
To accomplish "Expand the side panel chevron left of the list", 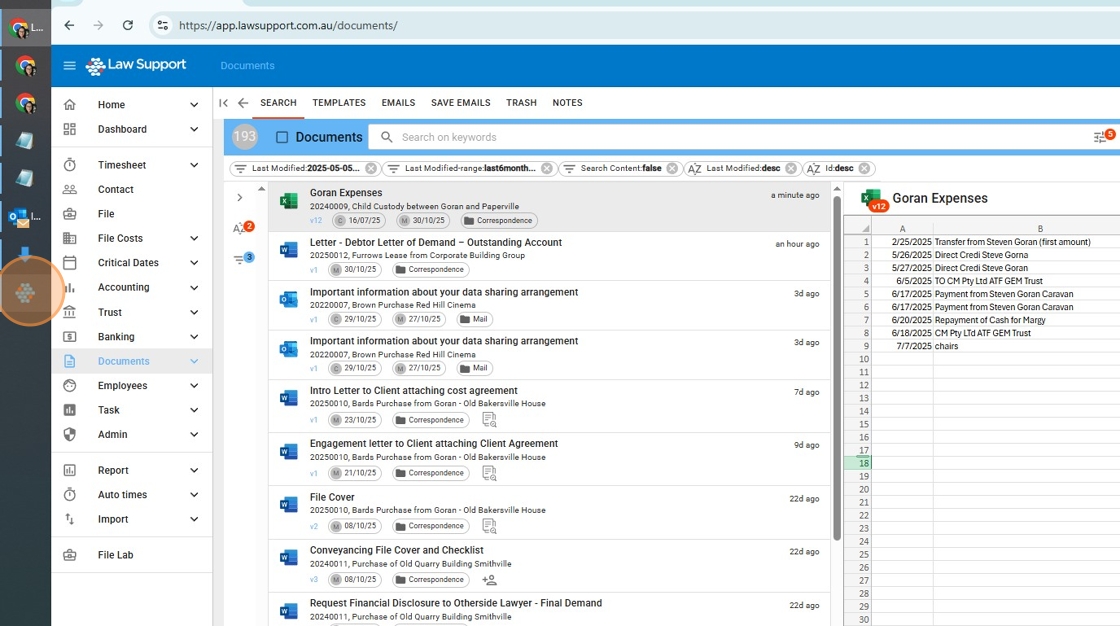I will point(240,198).
